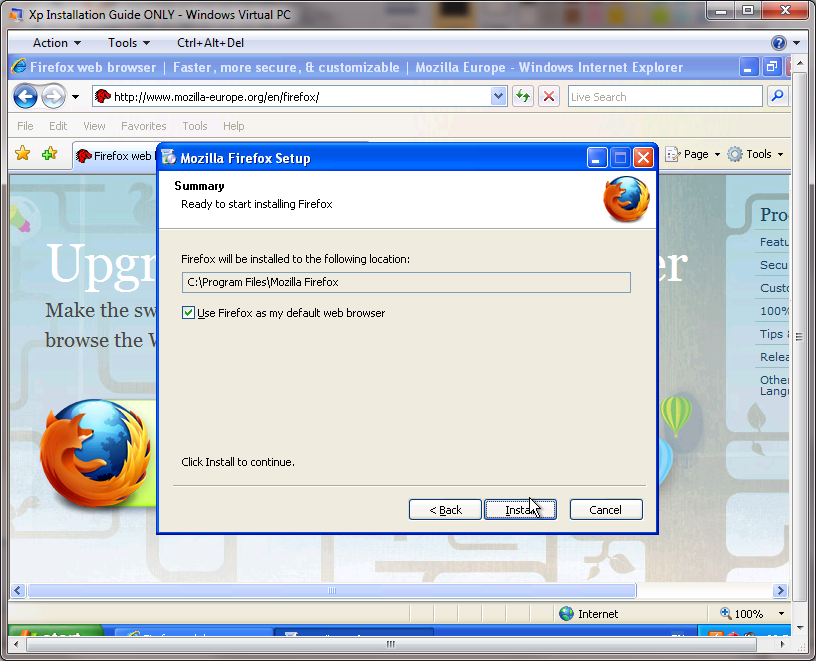This screenshot has height=661, width=816.
Task: Click the Virtual PC window title icon
Action: [x=16, y=14]
